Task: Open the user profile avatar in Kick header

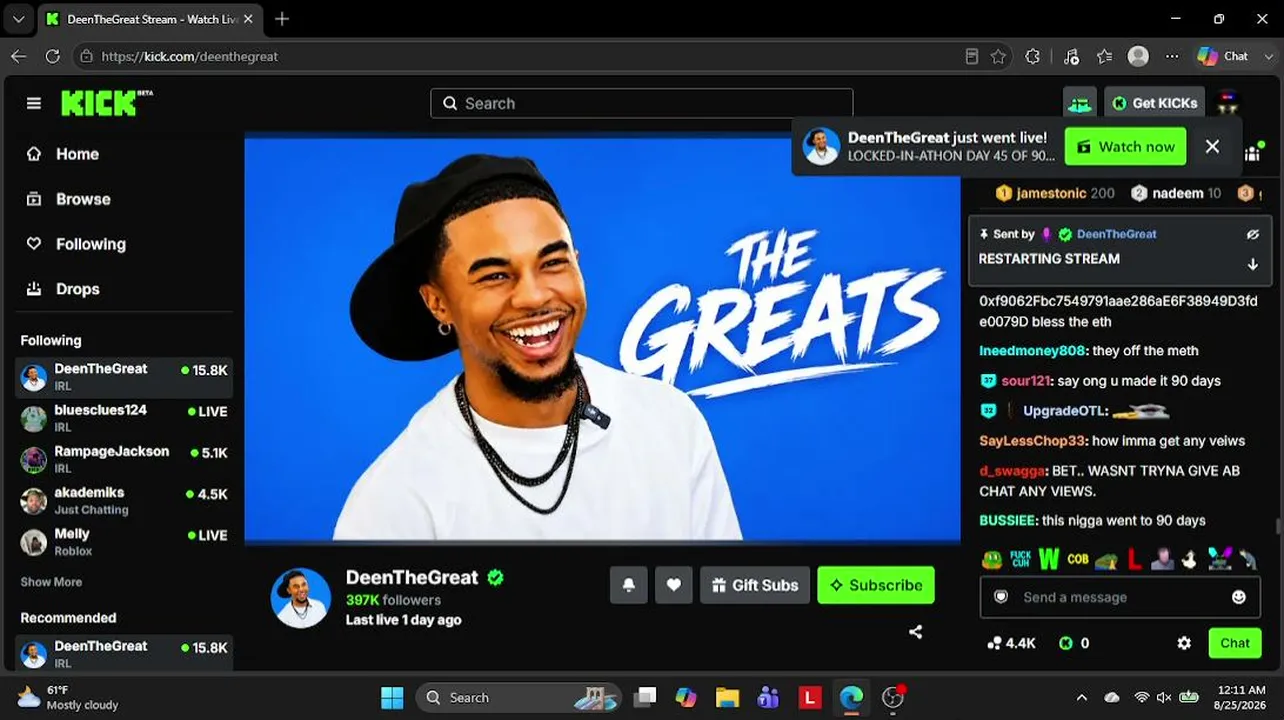Action: click(1228, 102)
